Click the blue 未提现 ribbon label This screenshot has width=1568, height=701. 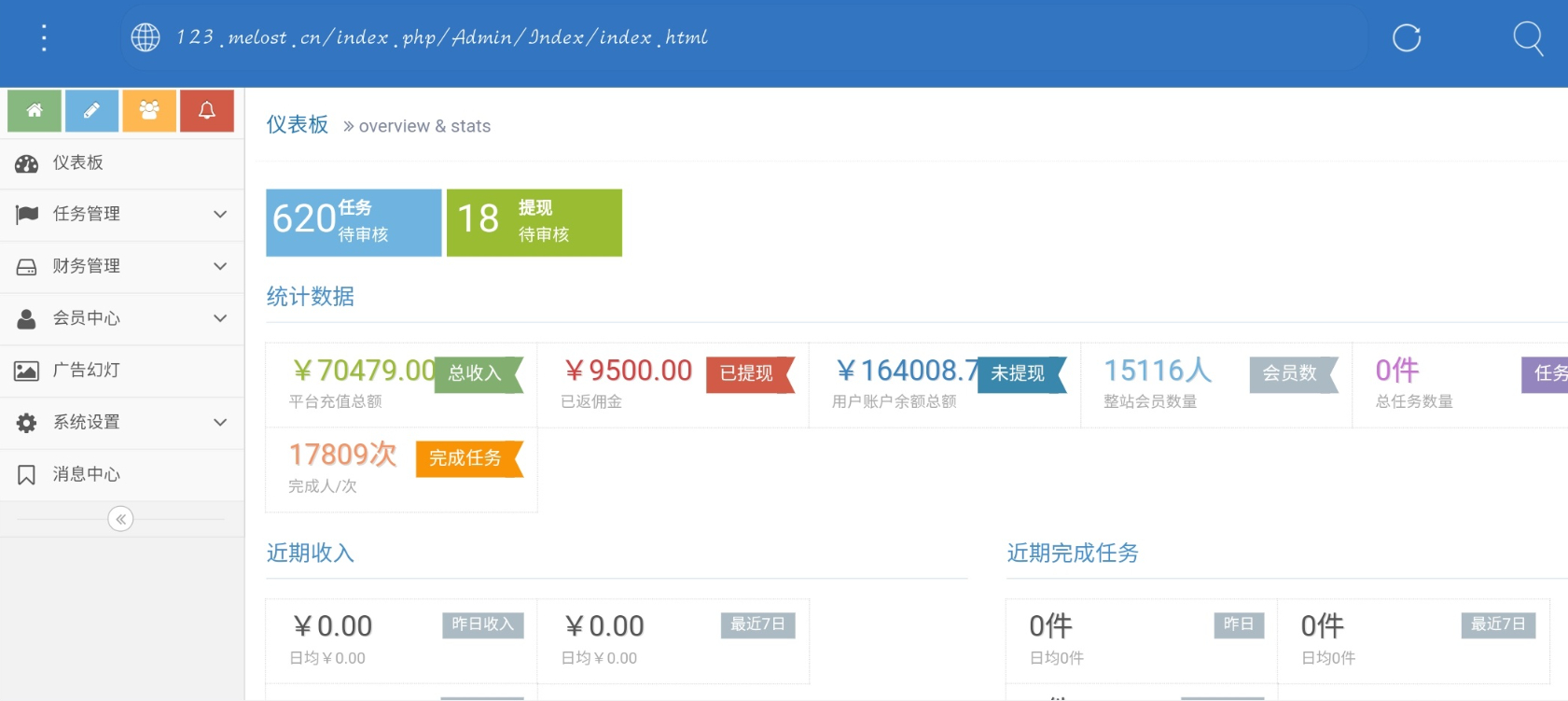pos(1021,373)
